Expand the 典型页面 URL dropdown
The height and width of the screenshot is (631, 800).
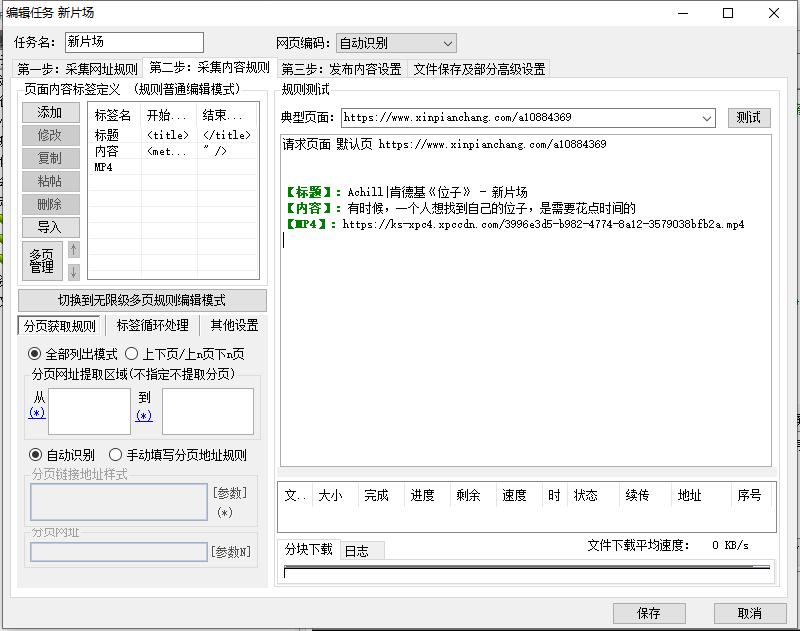(x=707, y=118)
